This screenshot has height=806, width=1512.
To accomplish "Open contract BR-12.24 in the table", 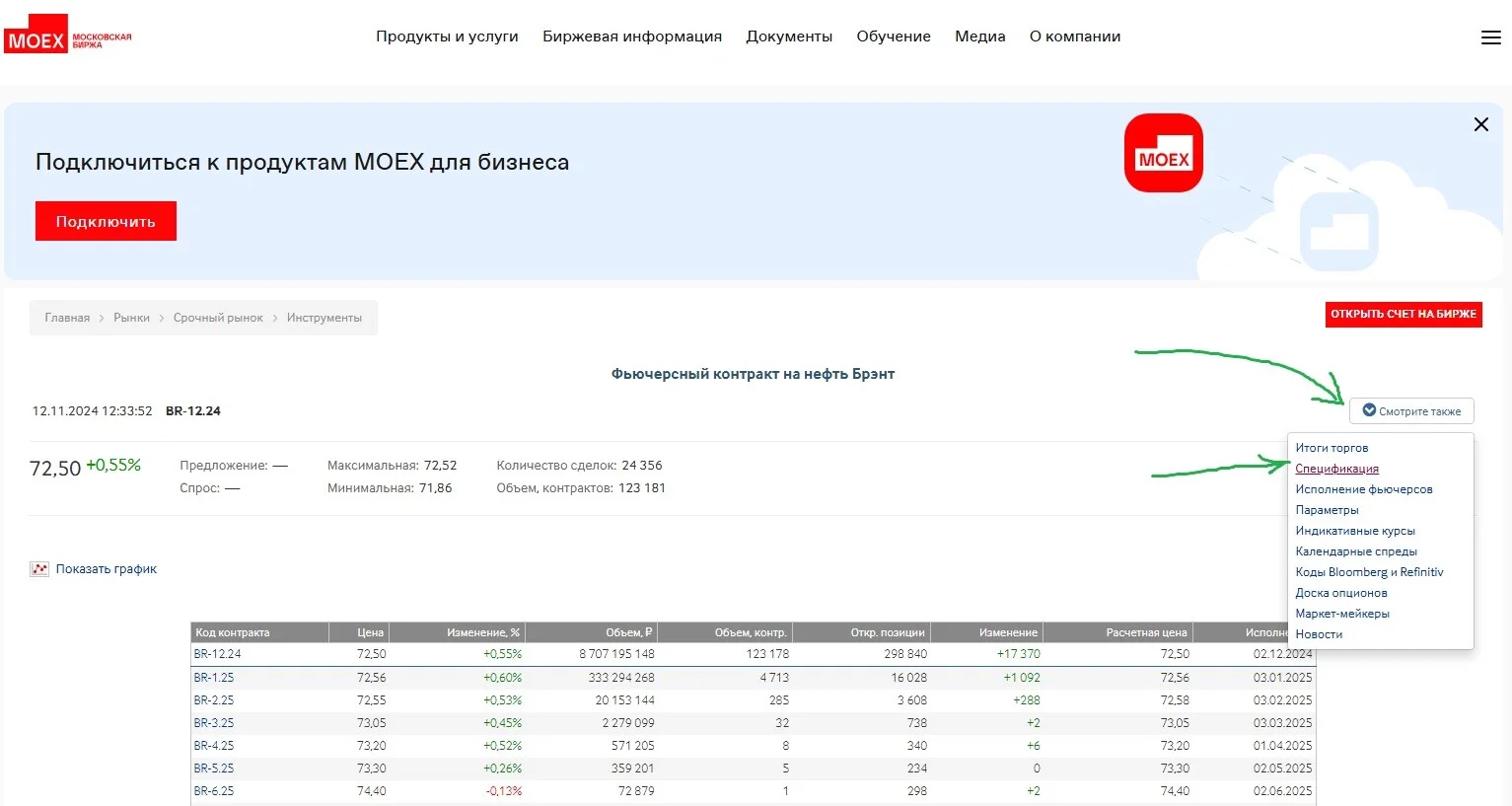I will tap(217, 654).
